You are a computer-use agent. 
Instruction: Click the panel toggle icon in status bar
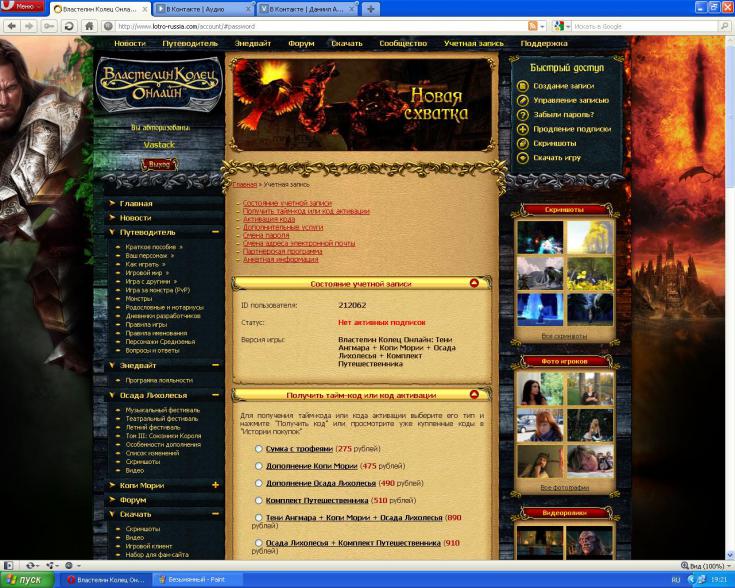(x=8, y=565)
